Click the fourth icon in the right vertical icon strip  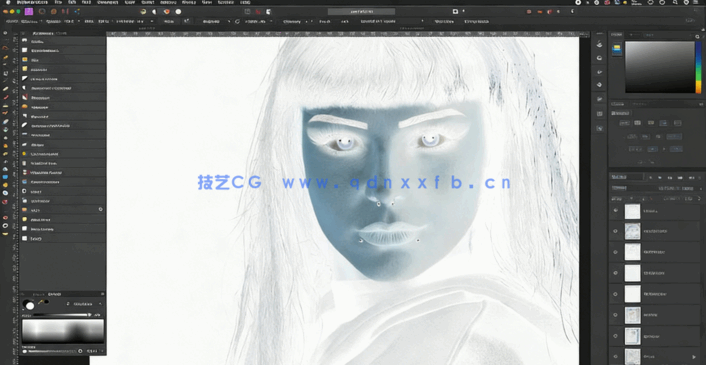point(599,85)
